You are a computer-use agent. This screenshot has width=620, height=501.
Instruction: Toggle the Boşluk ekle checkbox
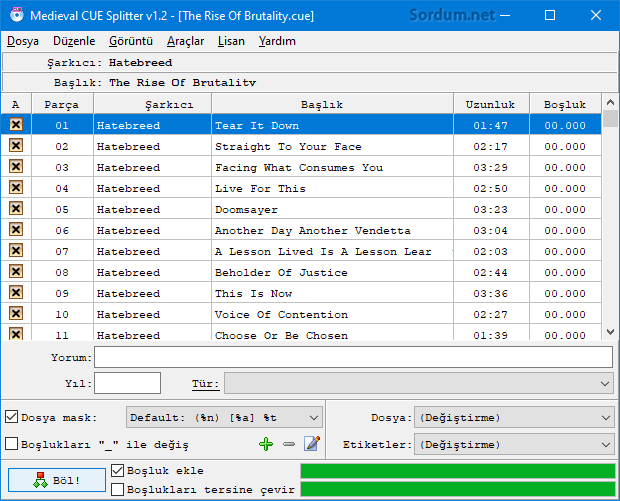point(117,470)
